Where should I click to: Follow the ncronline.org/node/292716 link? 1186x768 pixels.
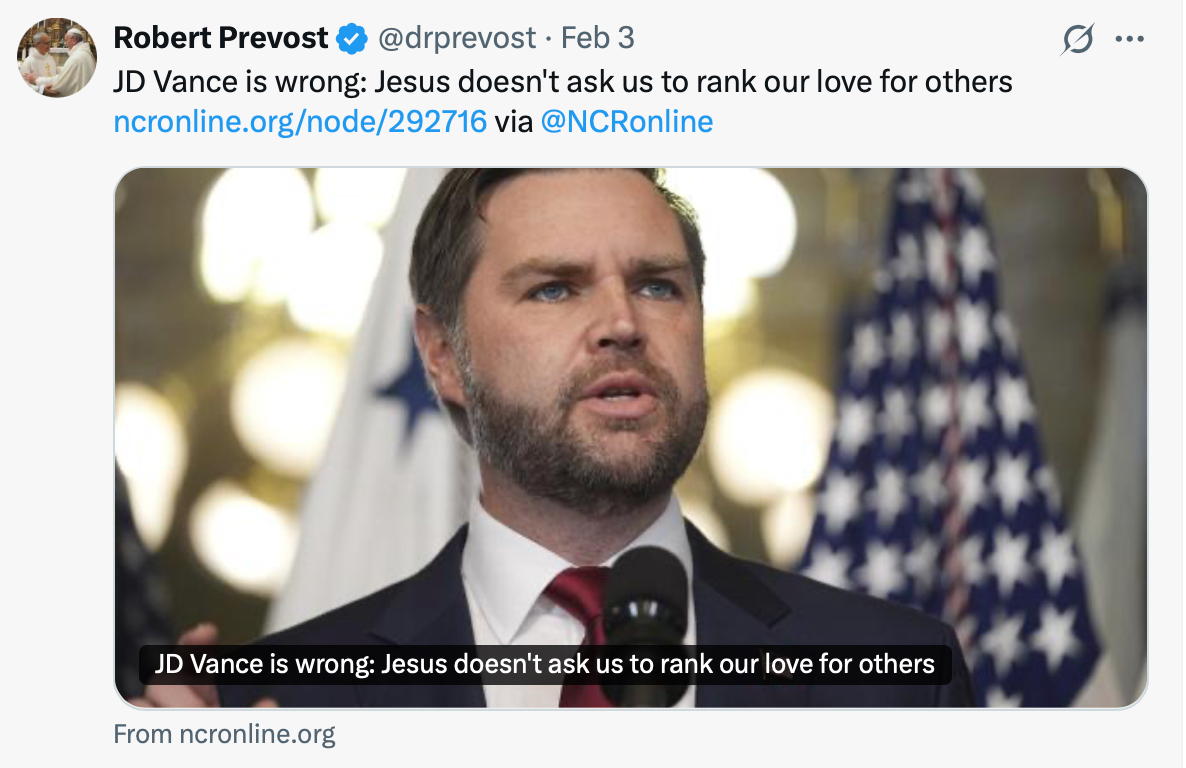pos(300,122)
